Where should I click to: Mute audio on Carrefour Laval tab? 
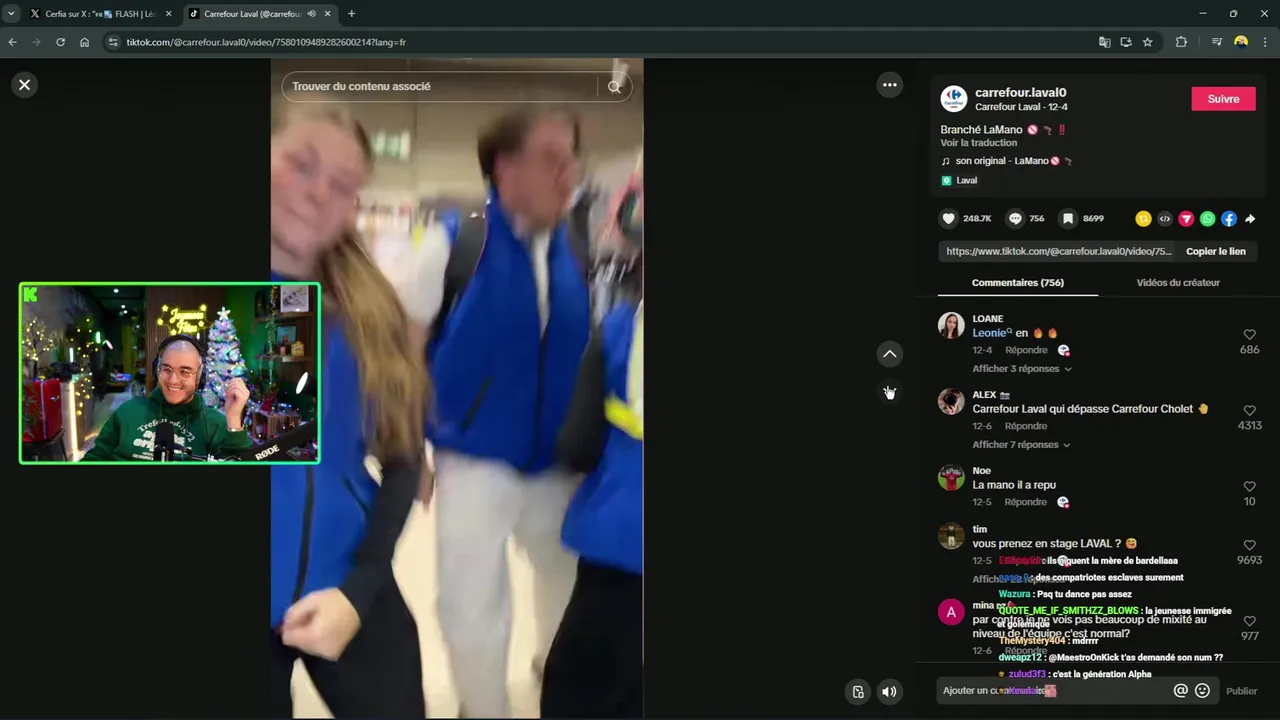pyautogui.click(x=312, y=14)
